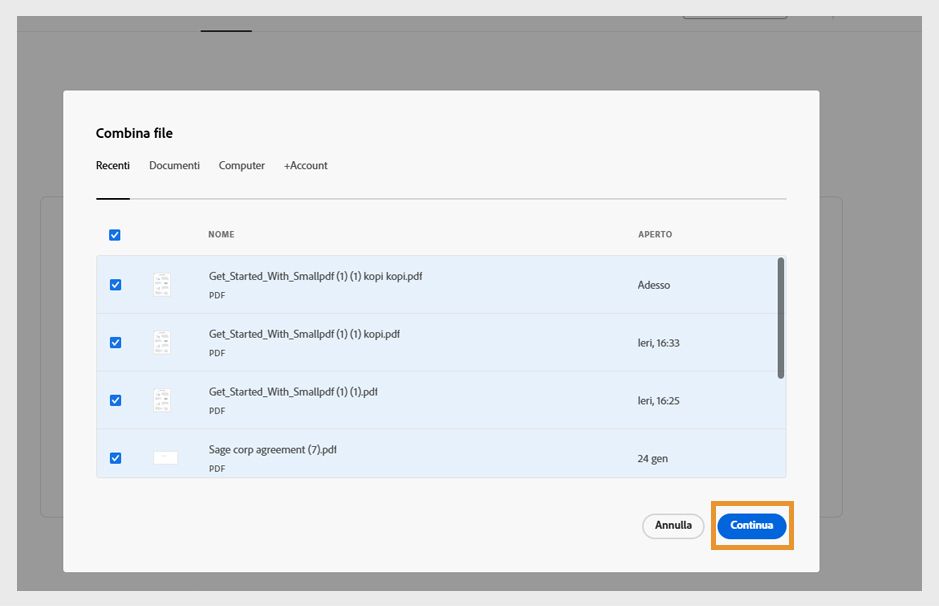
Task: Select the Sage corp agreement (7).pdf file name
Action: point(272,450)
